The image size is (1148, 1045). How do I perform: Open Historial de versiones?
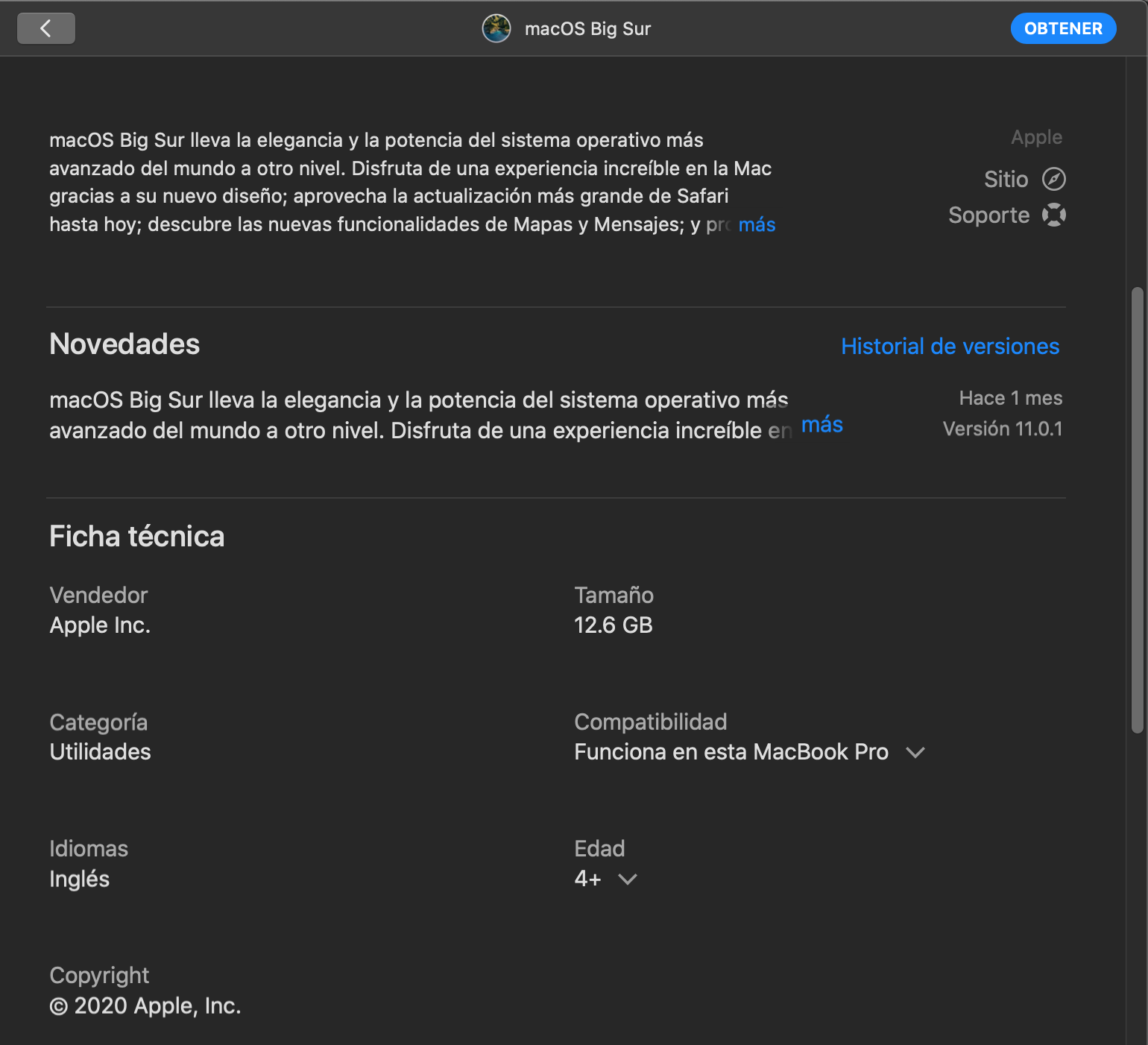click(950, 346)
